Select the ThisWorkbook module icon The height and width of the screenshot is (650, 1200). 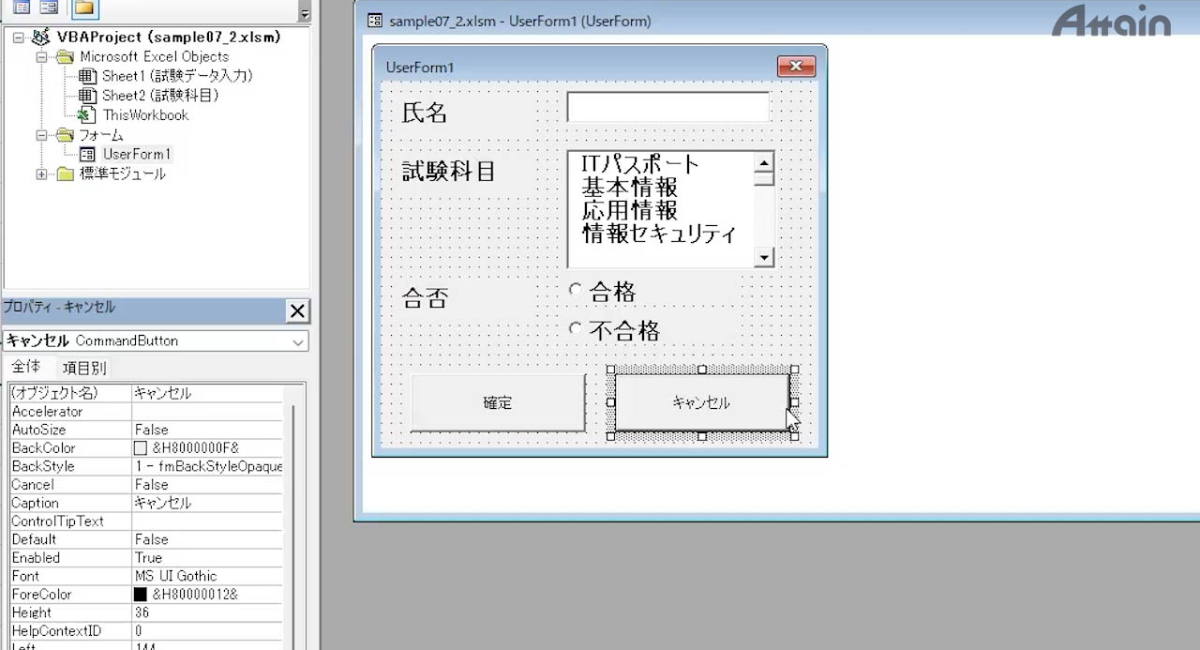pyautogui.click(x=87, y=115)
